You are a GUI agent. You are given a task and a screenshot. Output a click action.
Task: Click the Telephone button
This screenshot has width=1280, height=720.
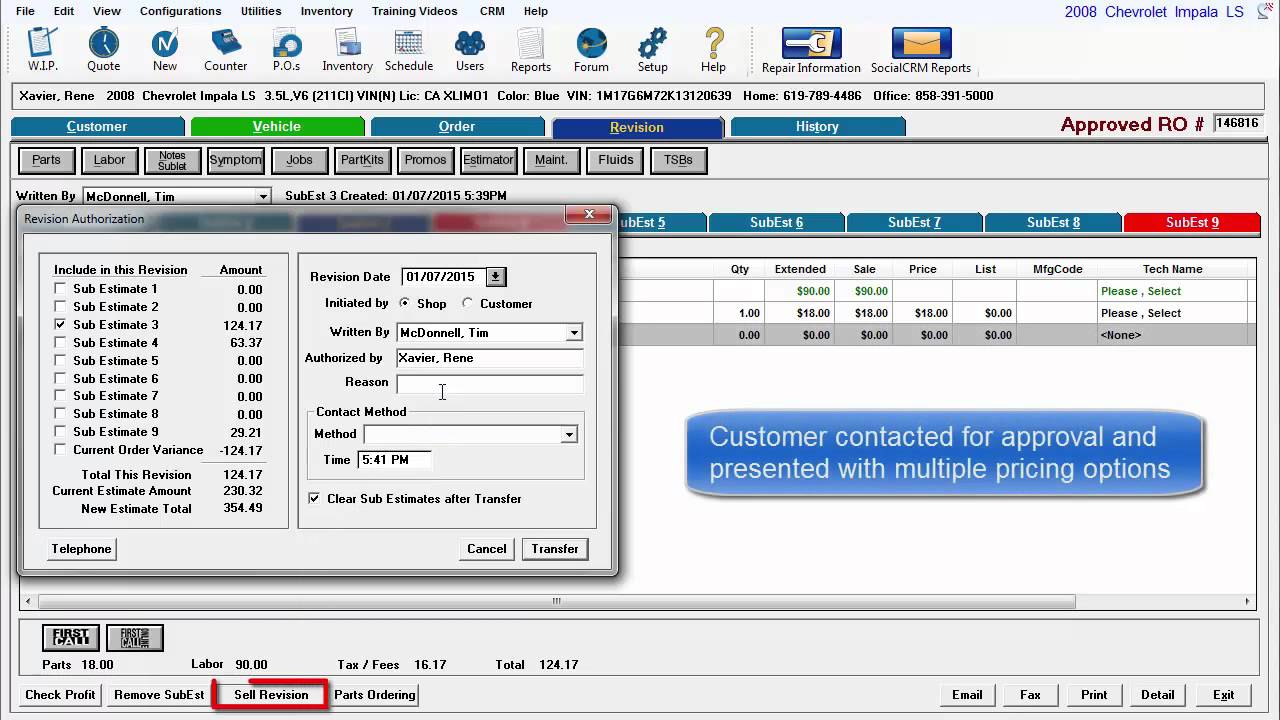(x=80, y=548)
